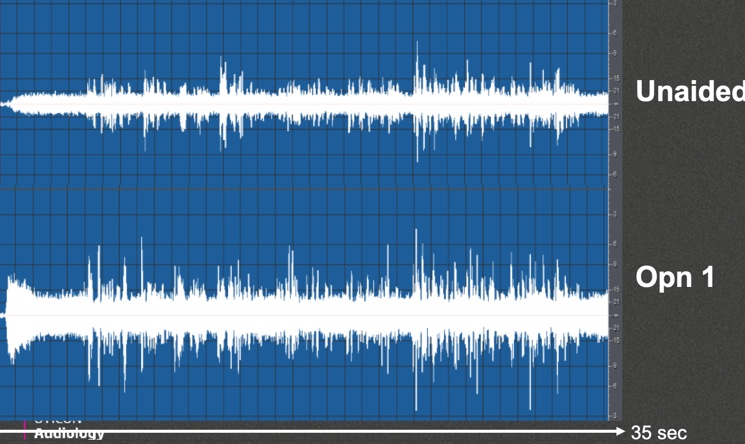The height and width of the screenshot is (444, 745).
Task: Click the Unaided waveform label
Action: pos(690,91)
